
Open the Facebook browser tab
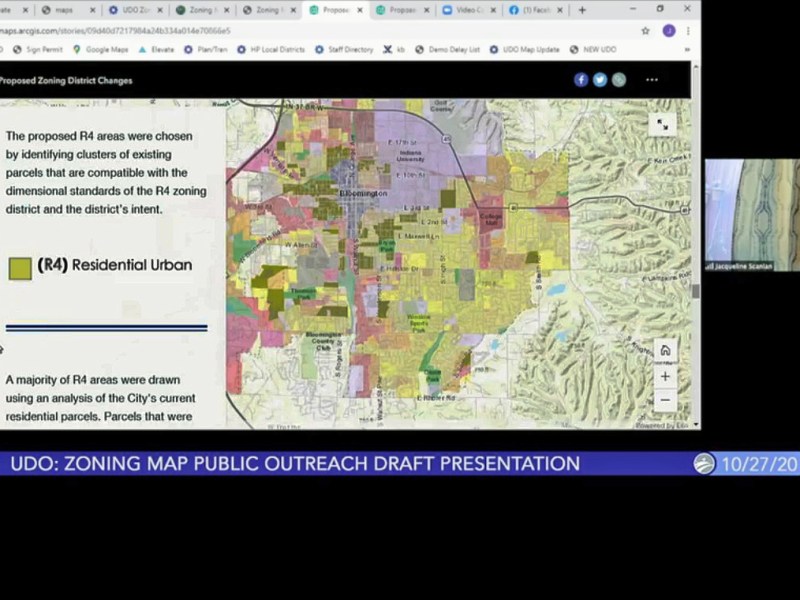point(530,10)
